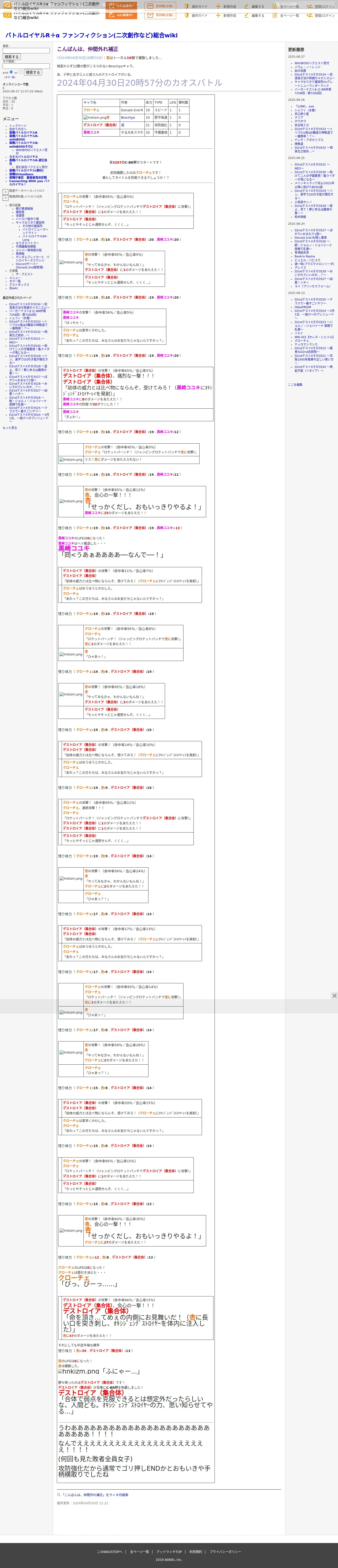Viewport: 338px width, 1568px height.
Task: Expand the 関連データベース-バトロイ section
Action: pyautogui.click(x=6, y=192)
